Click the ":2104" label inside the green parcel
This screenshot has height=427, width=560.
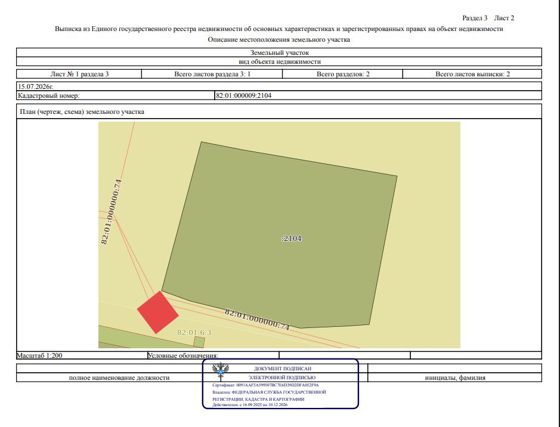(292, 238)
